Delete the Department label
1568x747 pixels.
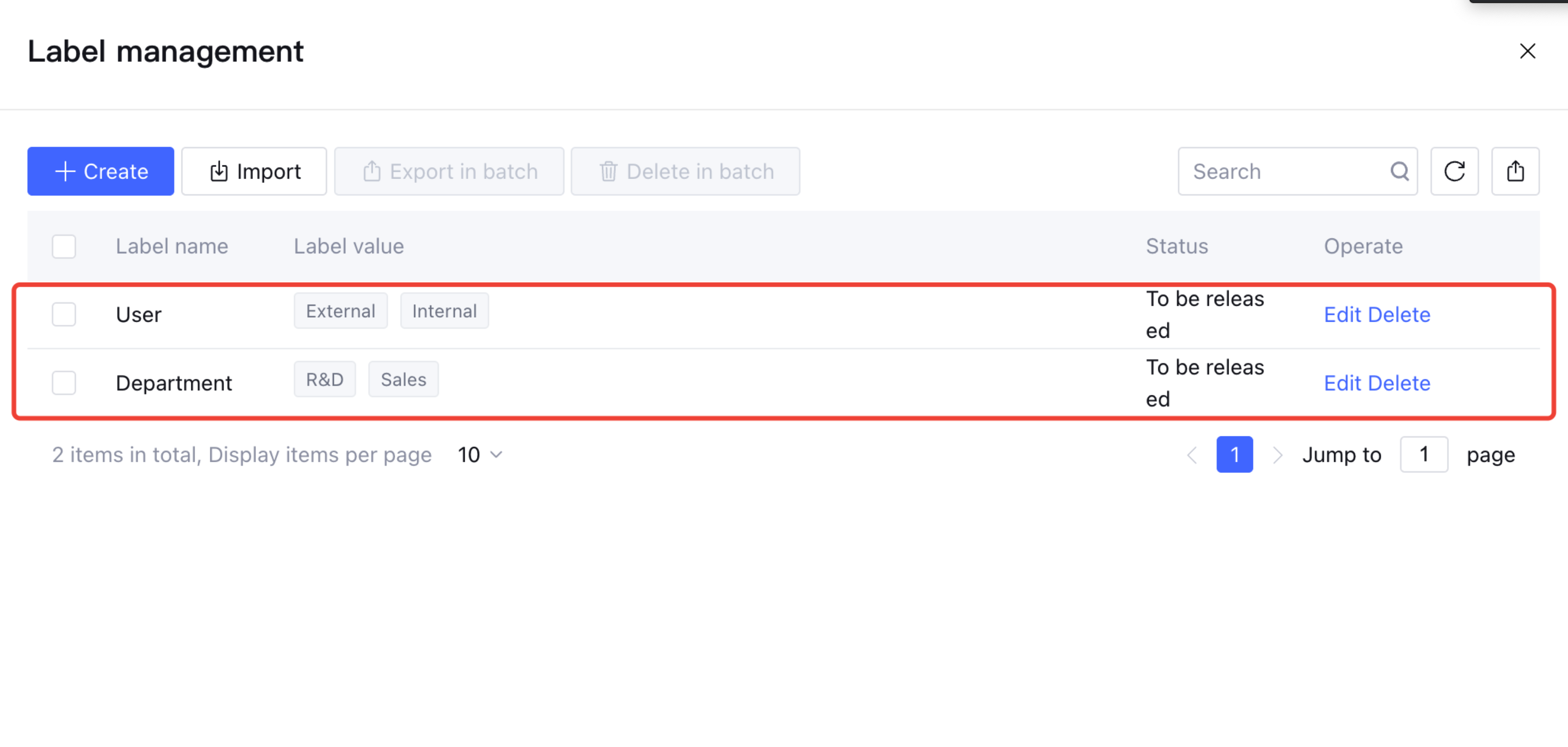[1399, 383]
